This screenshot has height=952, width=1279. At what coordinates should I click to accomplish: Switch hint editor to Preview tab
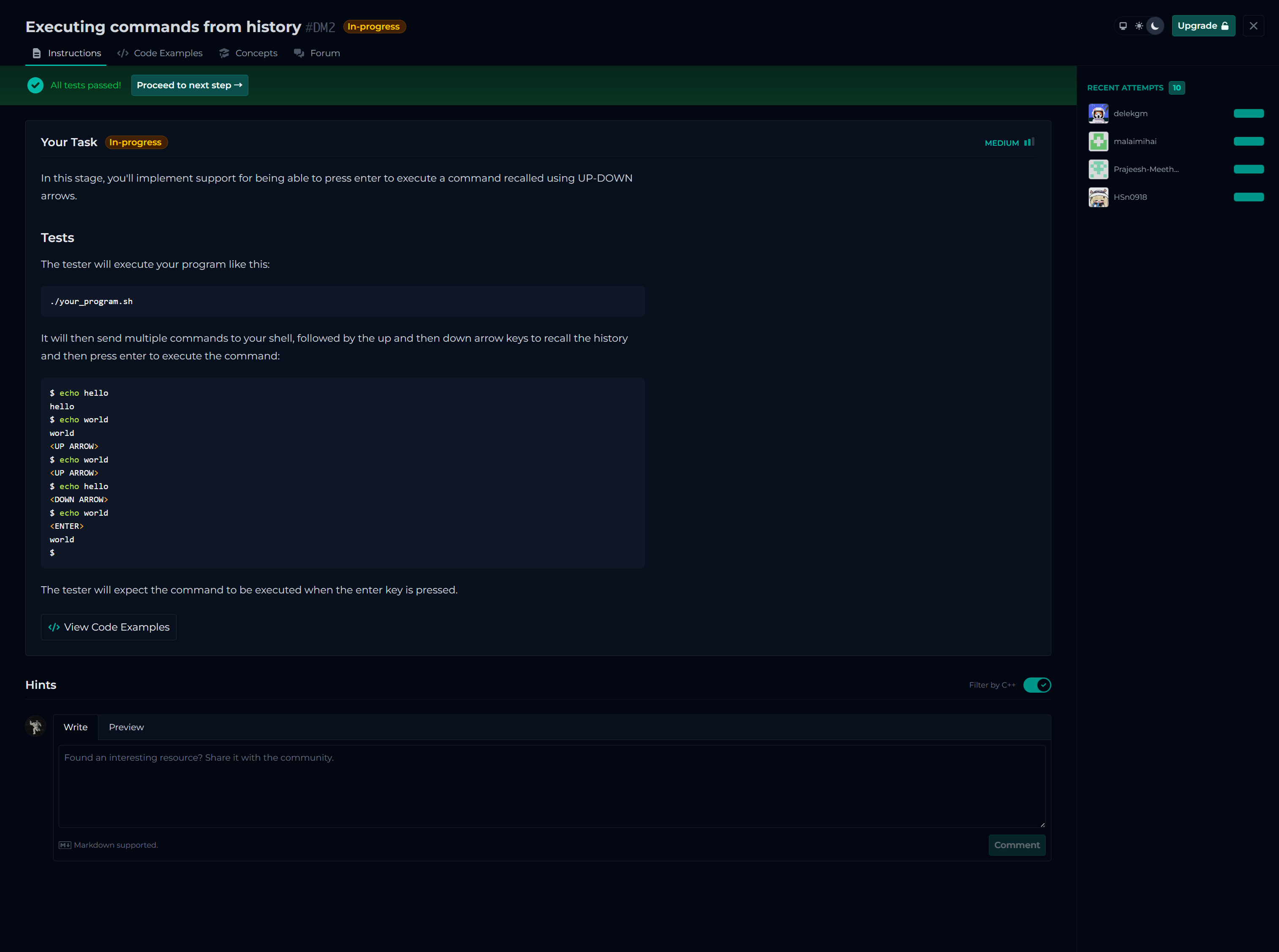[x=126, y=727]
